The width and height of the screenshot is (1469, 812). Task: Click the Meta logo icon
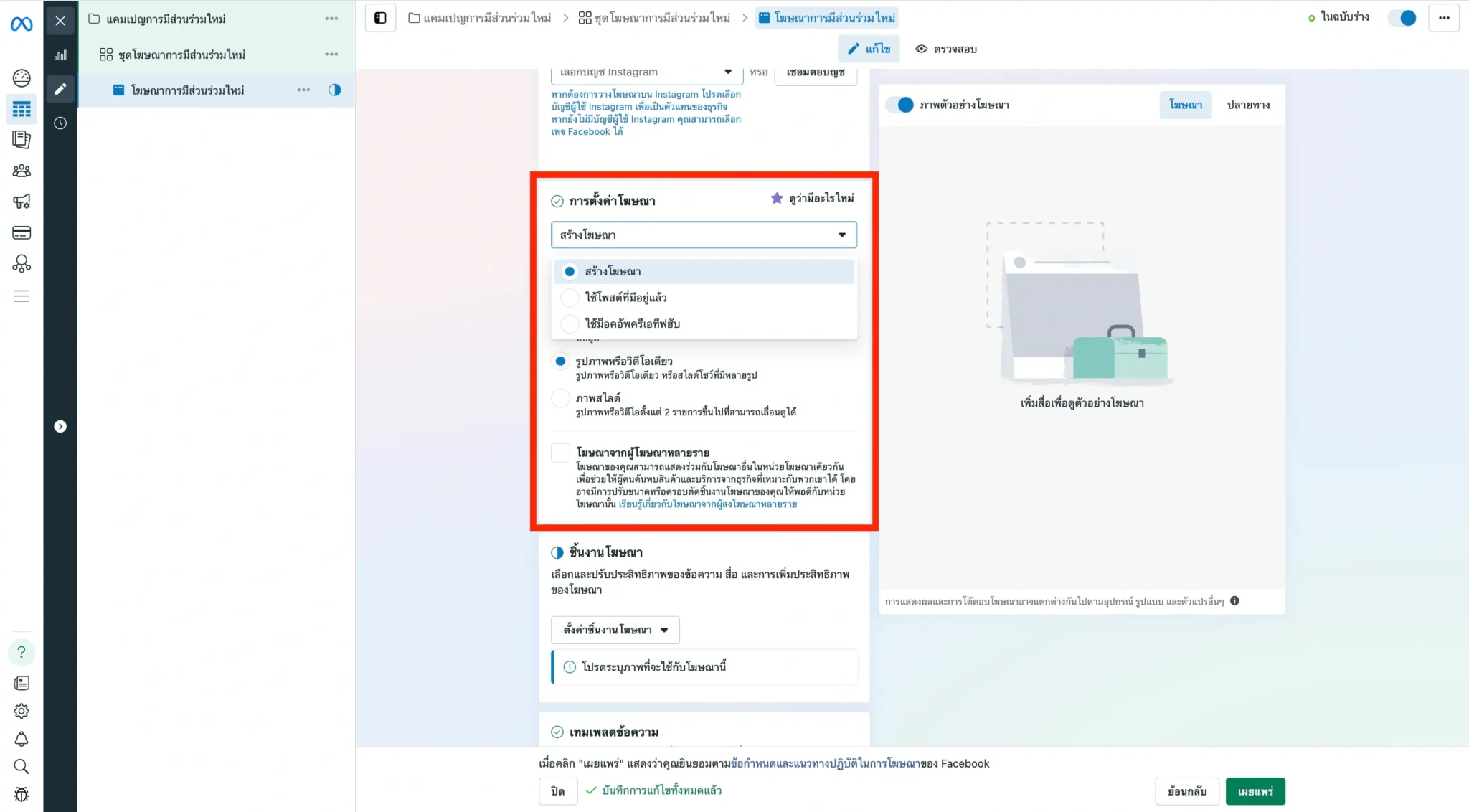[22, 24]
